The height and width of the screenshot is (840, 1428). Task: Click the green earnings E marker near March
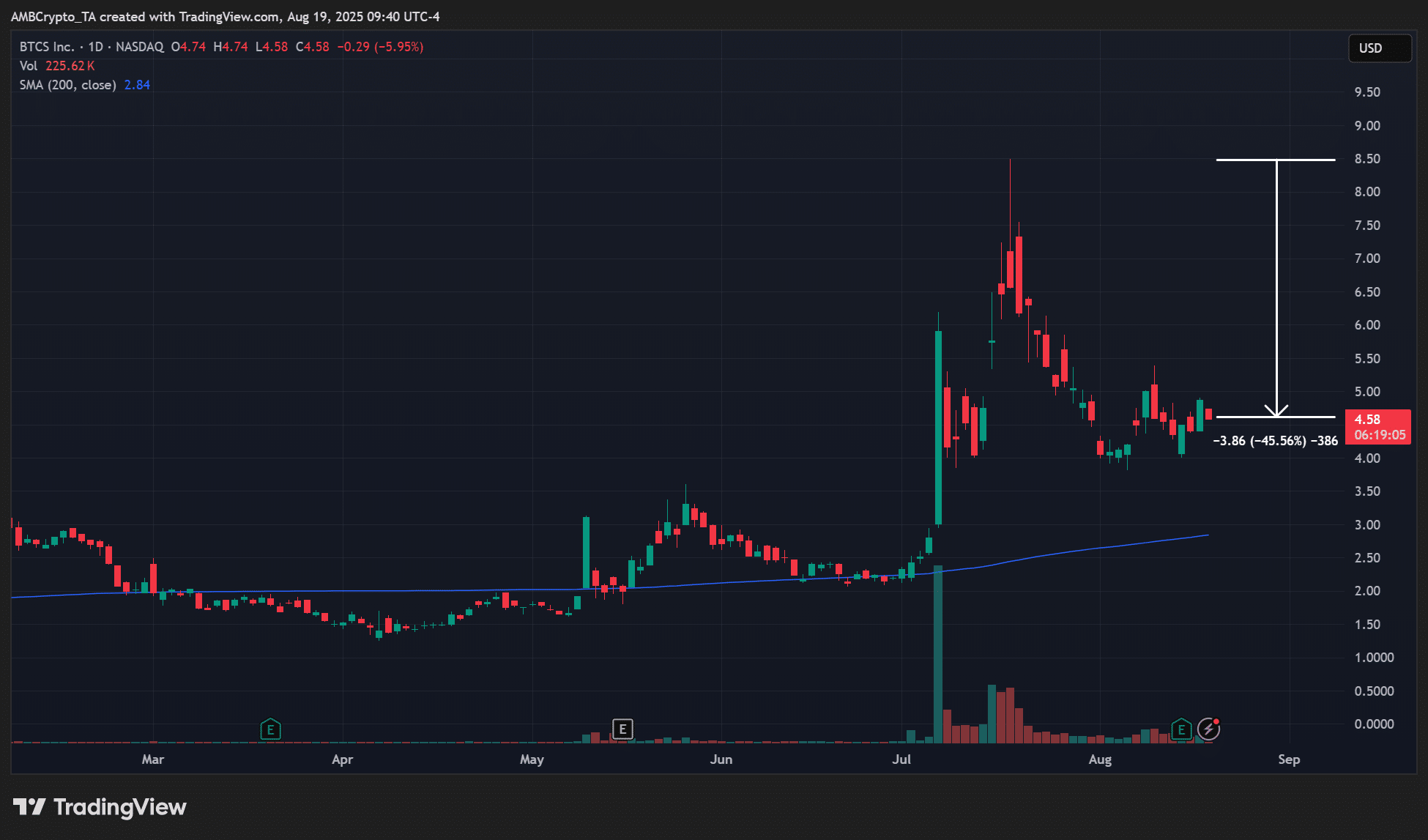click(x=270, y=729)
